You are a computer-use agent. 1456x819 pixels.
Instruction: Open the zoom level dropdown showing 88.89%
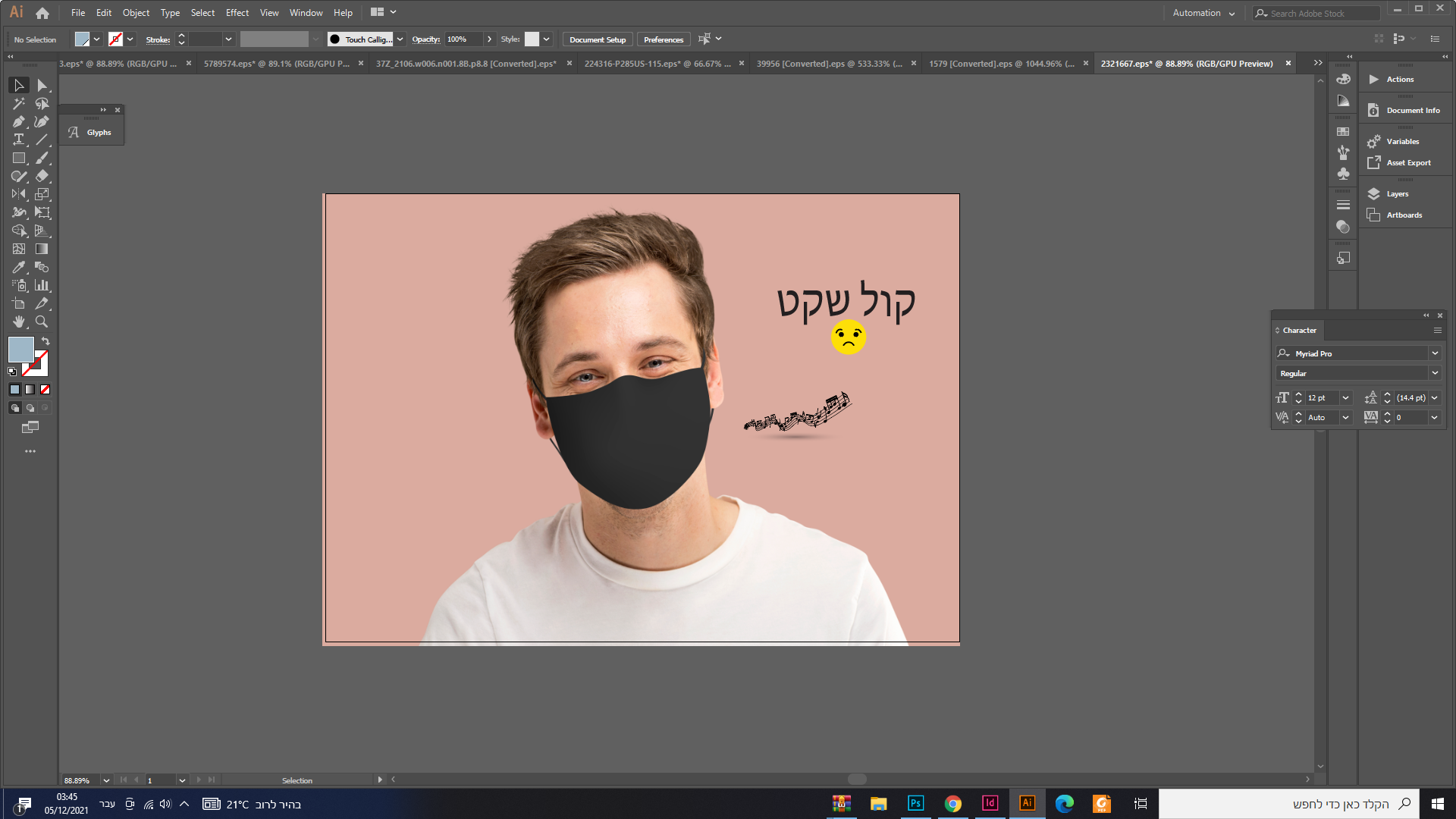tap(106, 780)
